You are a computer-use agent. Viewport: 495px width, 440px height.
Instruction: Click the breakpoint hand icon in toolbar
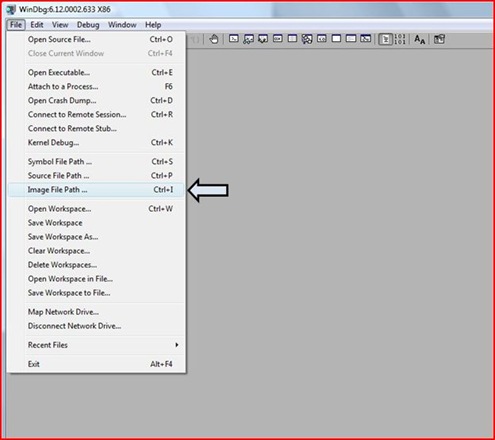tap(214, 39)
